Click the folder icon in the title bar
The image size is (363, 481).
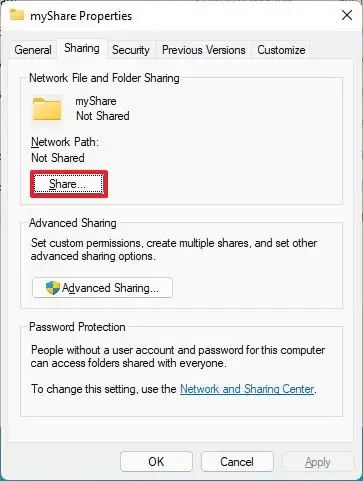(17, 15)
